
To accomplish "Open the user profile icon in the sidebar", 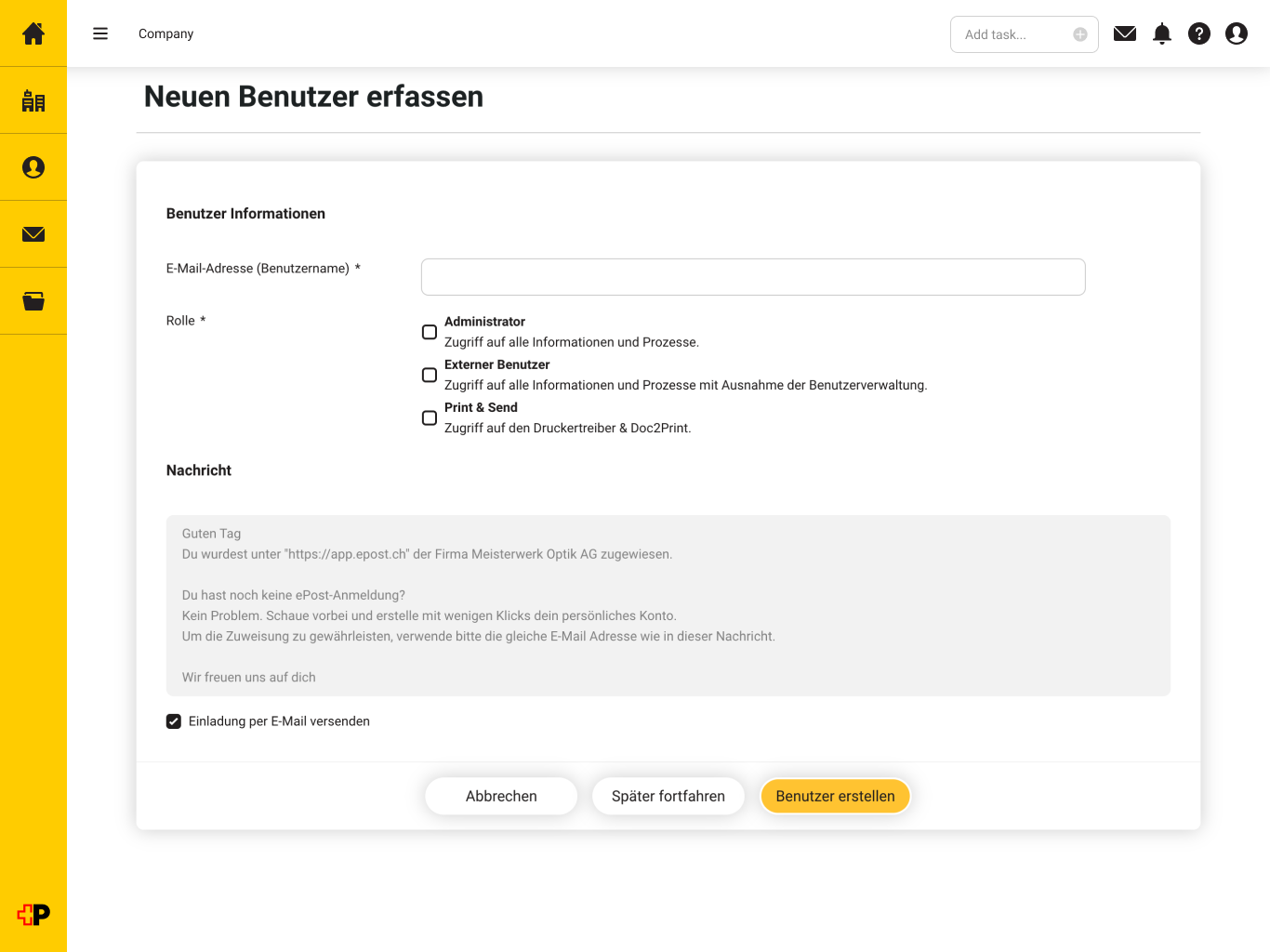I will pyautogui.click(x=33, y=167).
